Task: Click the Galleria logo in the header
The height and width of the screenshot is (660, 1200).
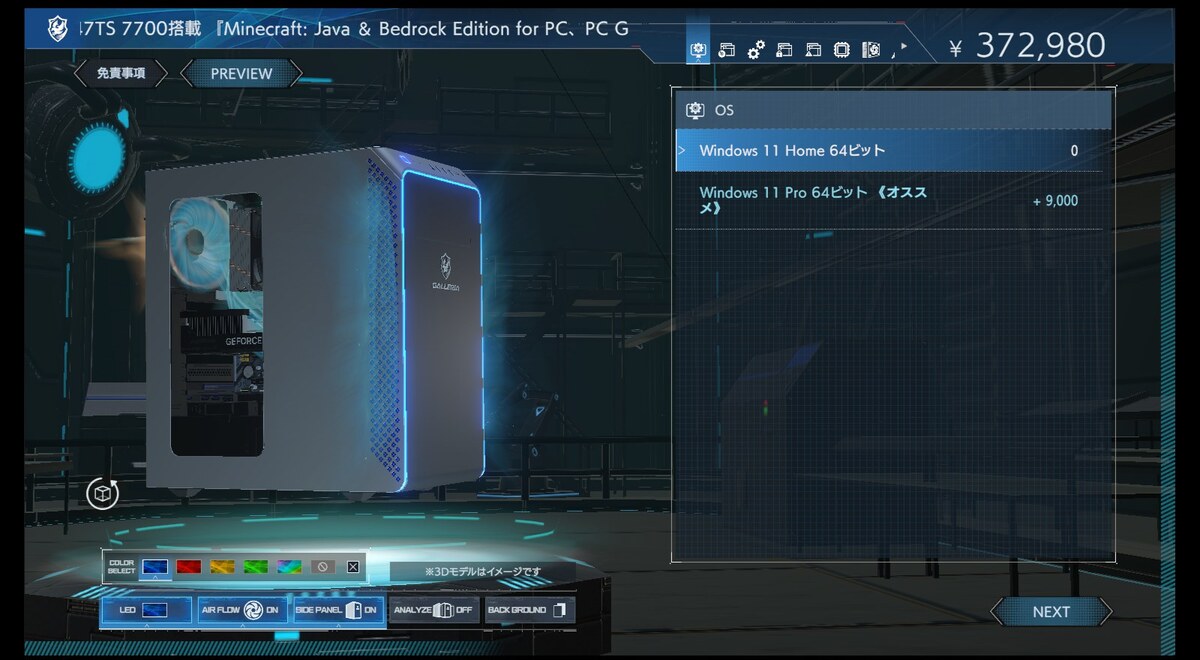Action: [x=58, y=28]
